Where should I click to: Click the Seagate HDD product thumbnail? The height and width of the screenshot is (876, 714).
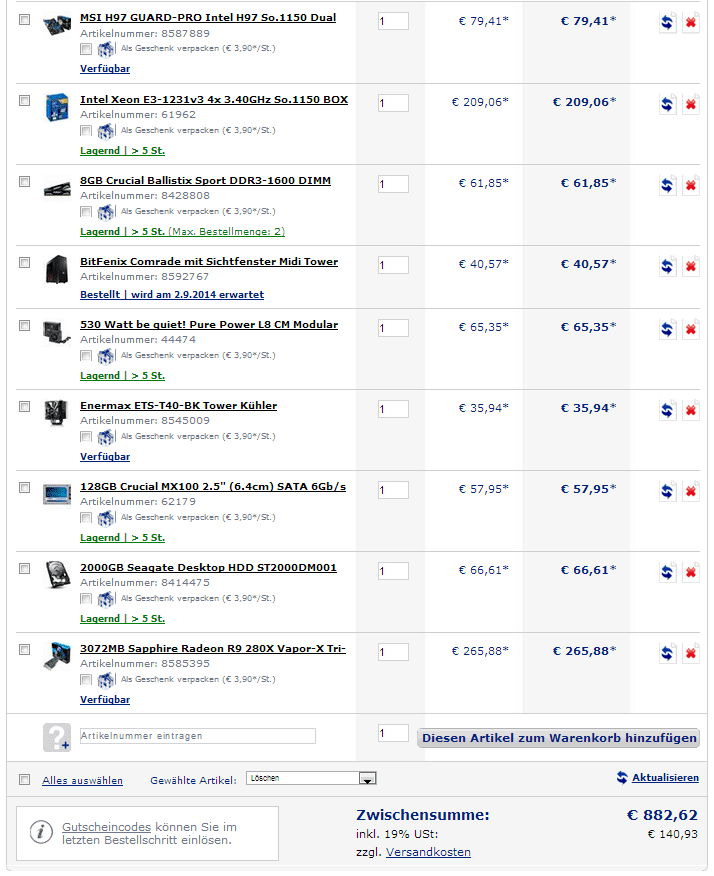coord(57,575)
